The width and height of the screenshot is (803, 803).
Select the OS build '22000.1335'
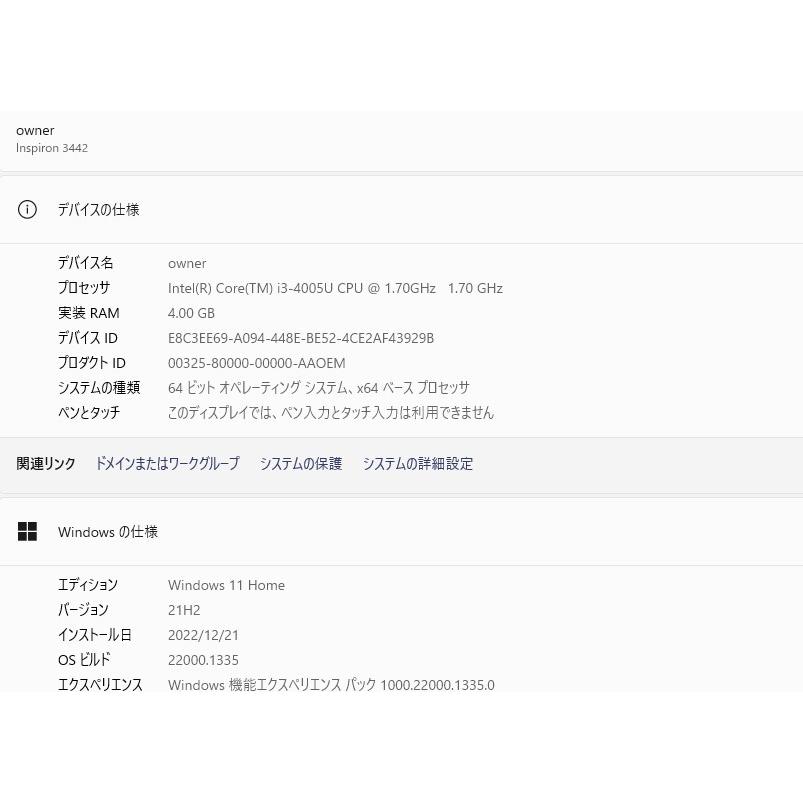(x=203, y=660)
